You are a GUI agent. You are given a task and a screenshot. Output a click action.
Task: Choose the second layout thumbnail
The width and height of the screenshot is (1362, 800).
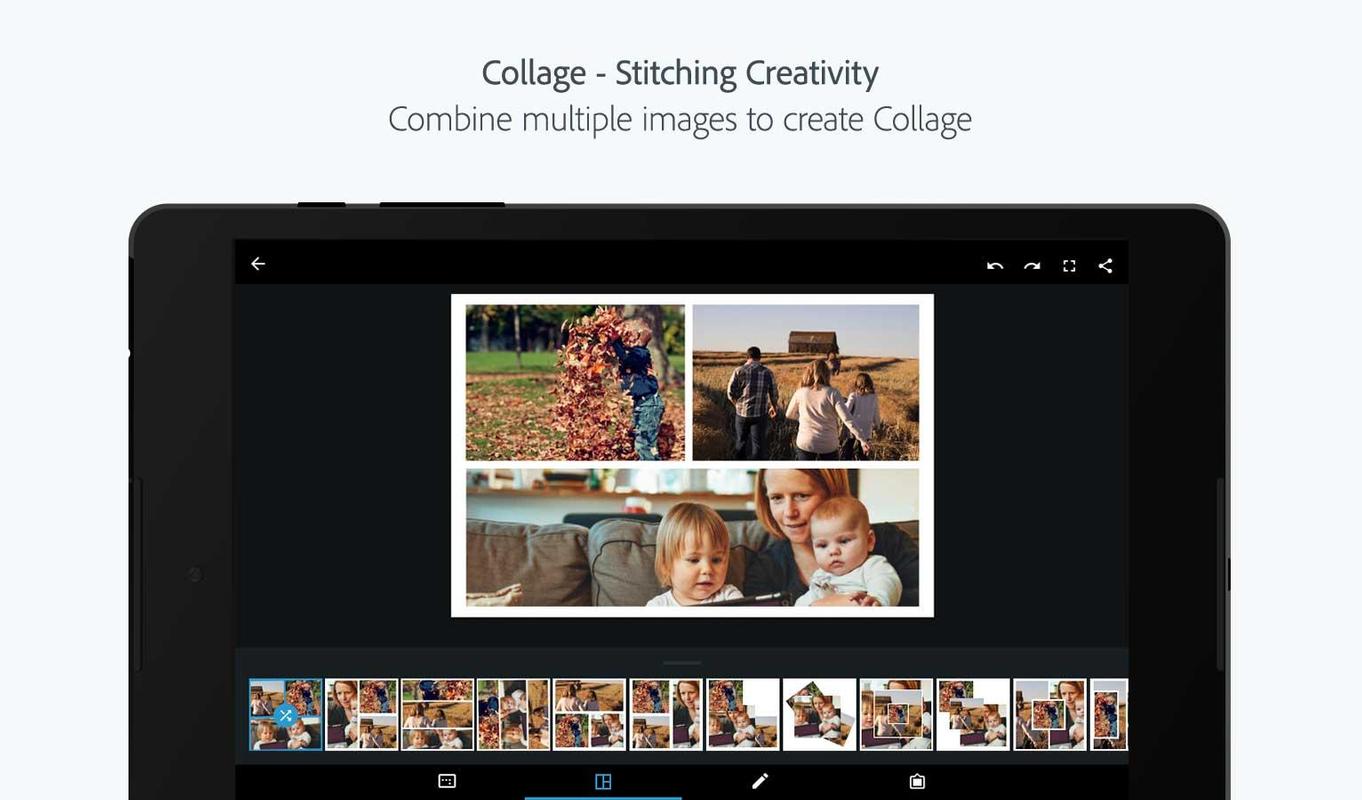click(x=361, y=715)
